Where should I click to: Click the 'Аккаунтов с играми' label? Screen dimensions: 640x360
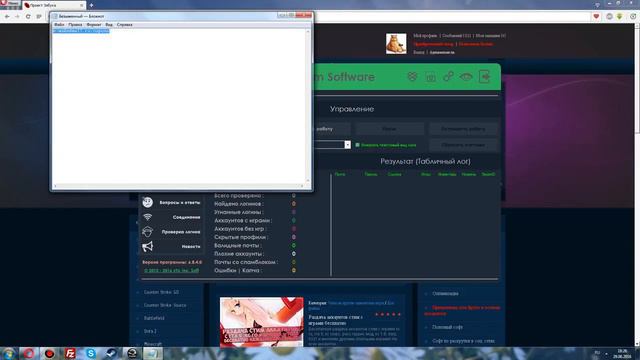coord(243,220)
